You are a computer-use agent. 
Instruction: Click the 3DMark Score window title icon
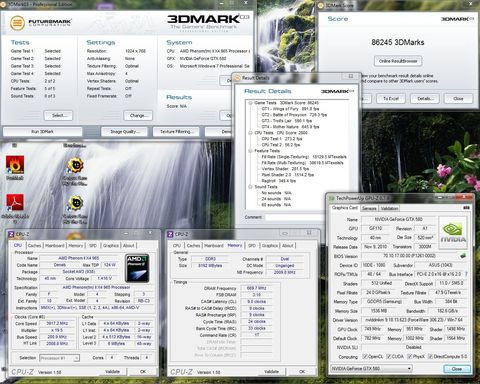coord(321,5)
